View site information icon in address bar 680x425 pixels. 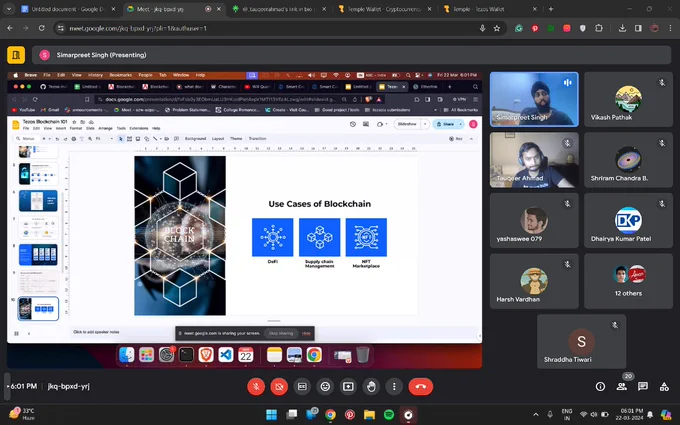click(x=61, y=28)
